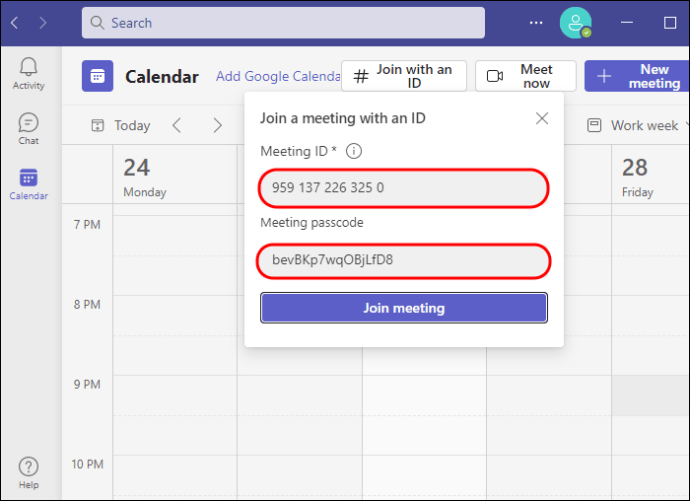
Task: Open Calendar in the sidebar
Action: [29, 184]
